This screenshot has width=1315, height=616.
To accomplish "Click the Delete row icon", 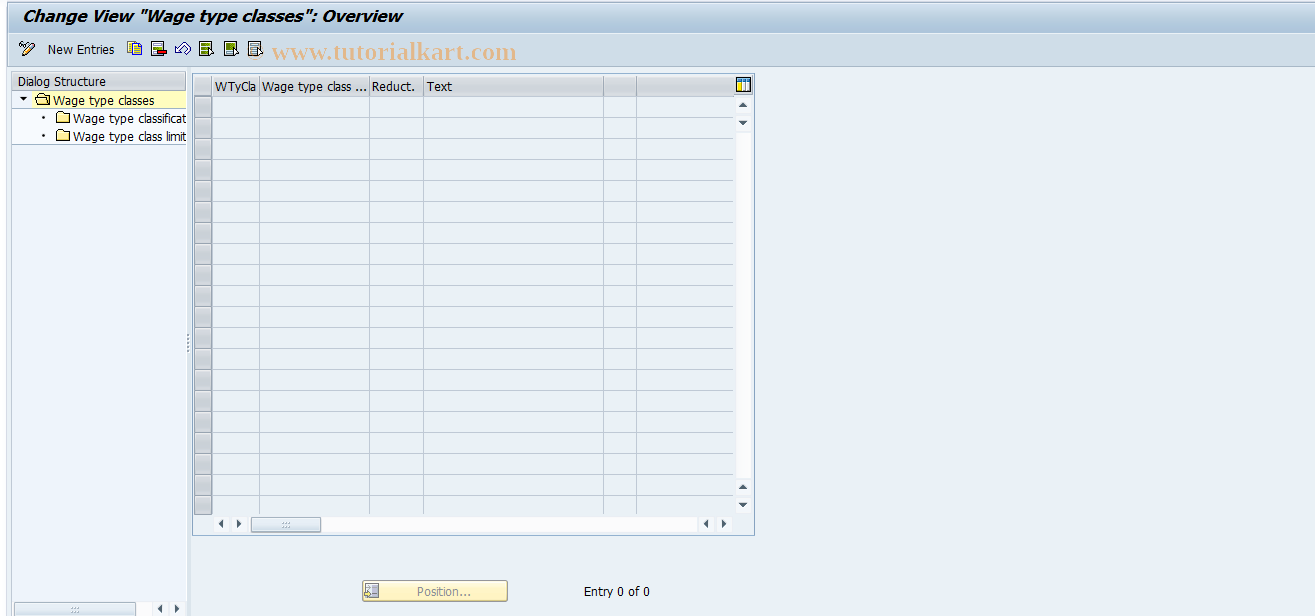I will click(159, 48).
